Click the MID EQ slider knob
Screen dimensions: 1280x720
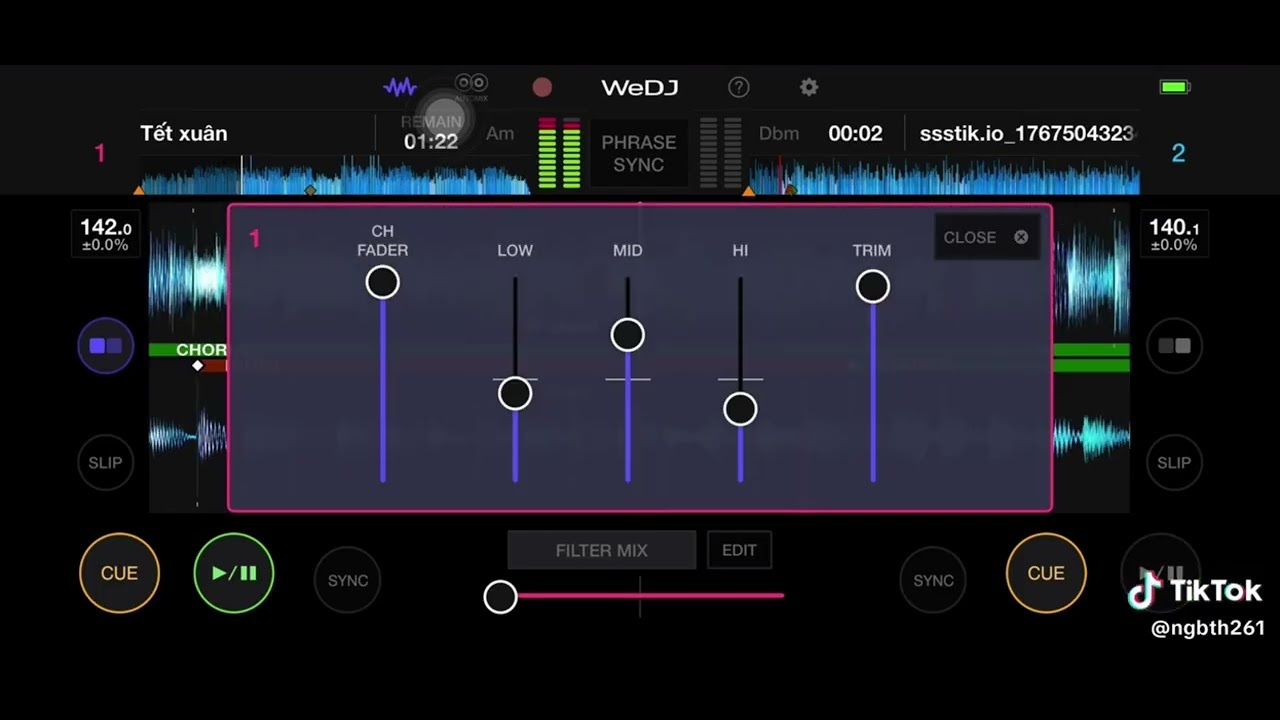pos(628,335)
